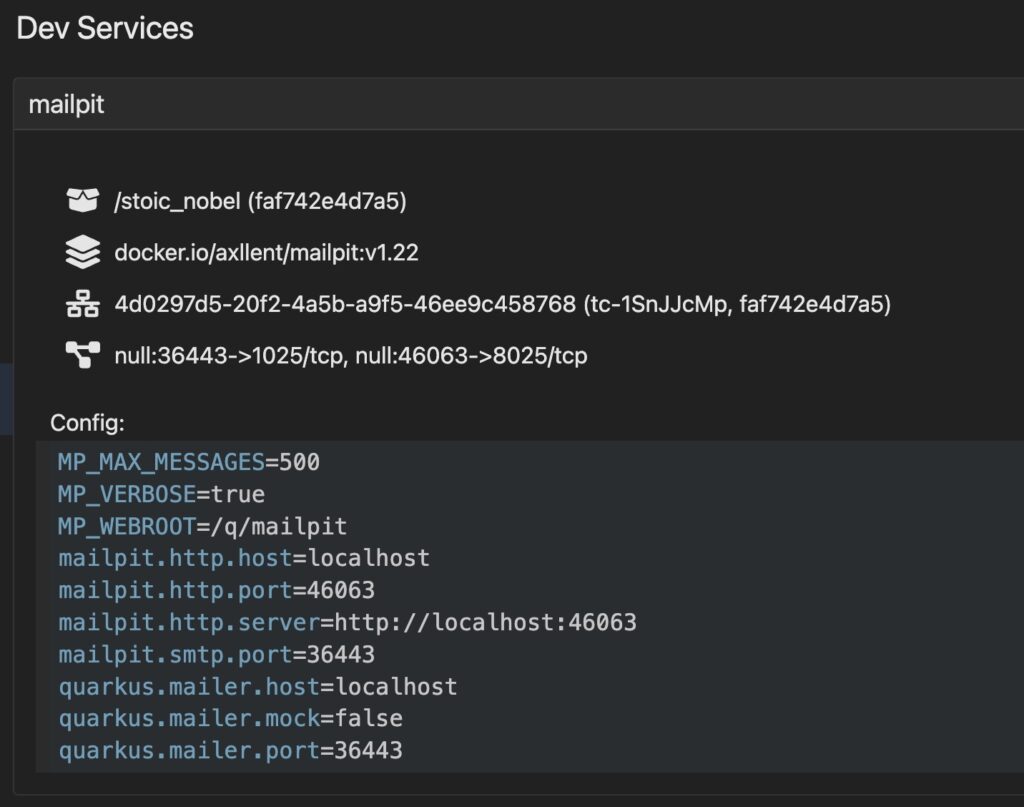Click the container box icon beside /stoic_nobel

click(83, 200)
